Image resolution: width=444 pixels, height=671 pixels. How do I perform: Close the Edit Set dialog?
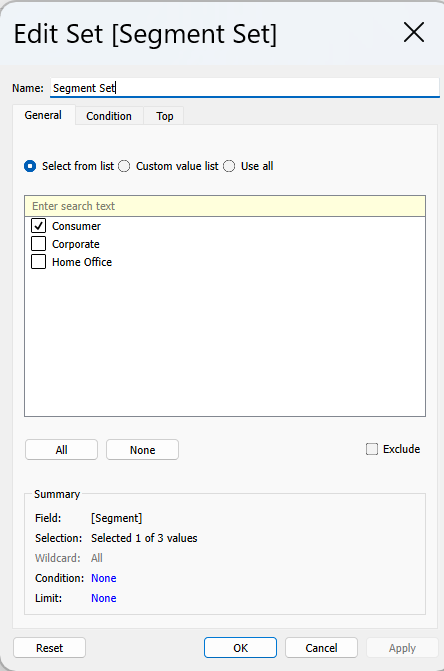point(414,33)
